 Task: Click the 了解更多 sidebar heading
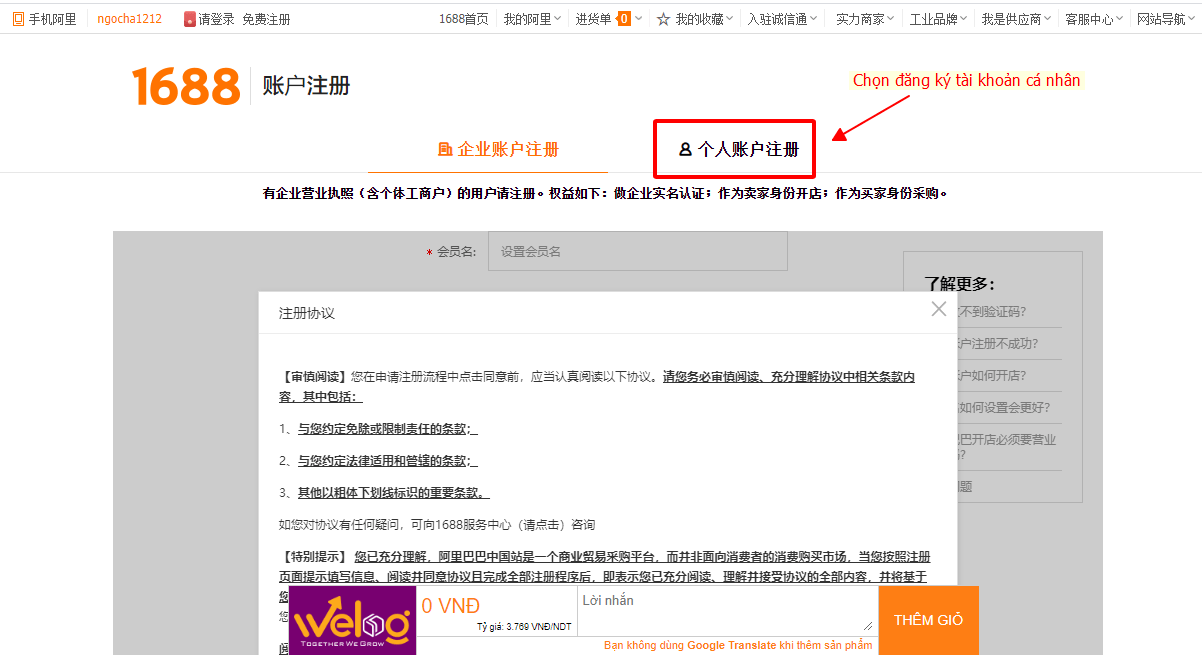[959, 284]
